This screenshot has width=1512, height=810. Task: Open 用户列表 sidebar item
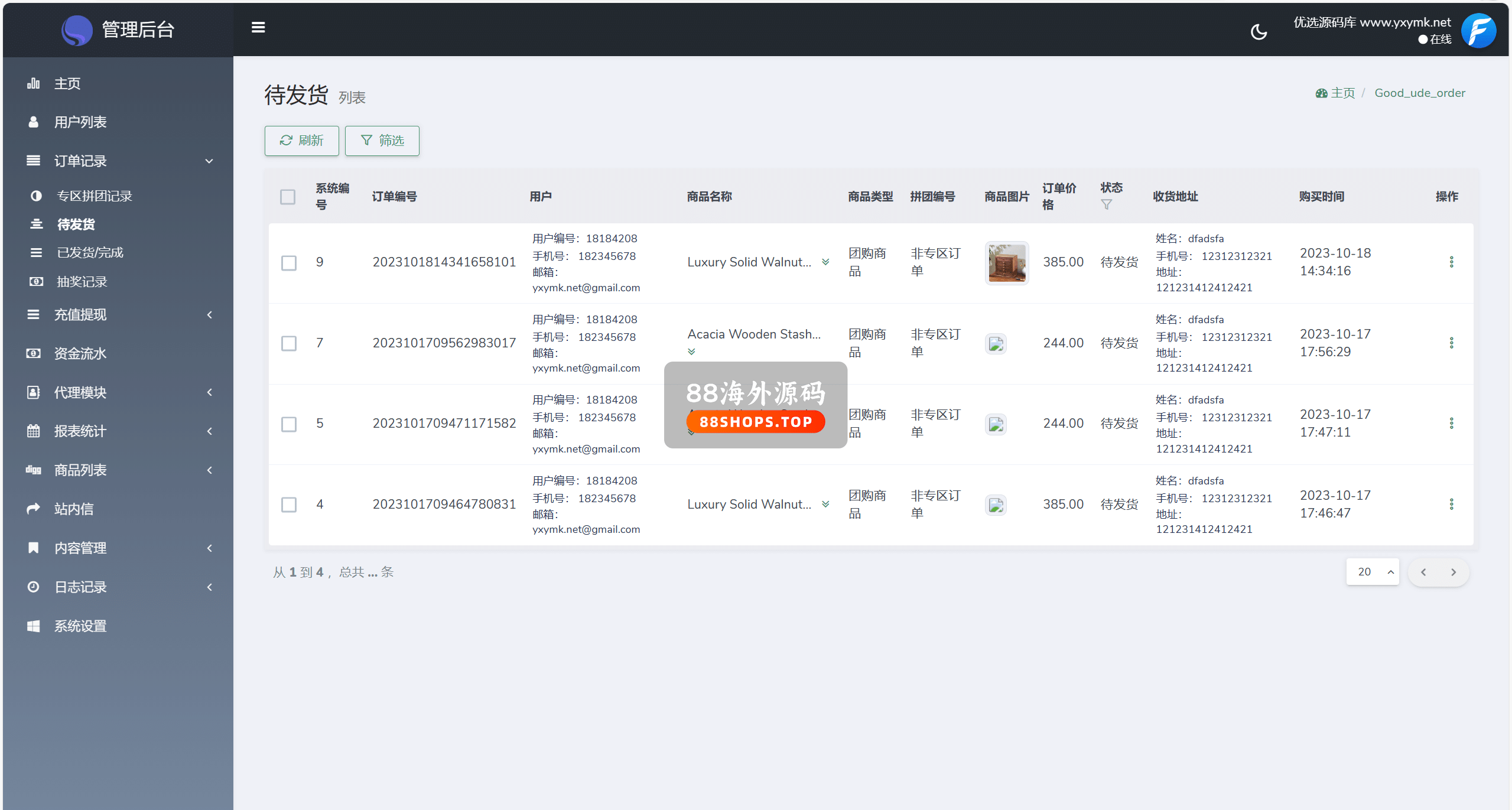(x=80, y=122)
